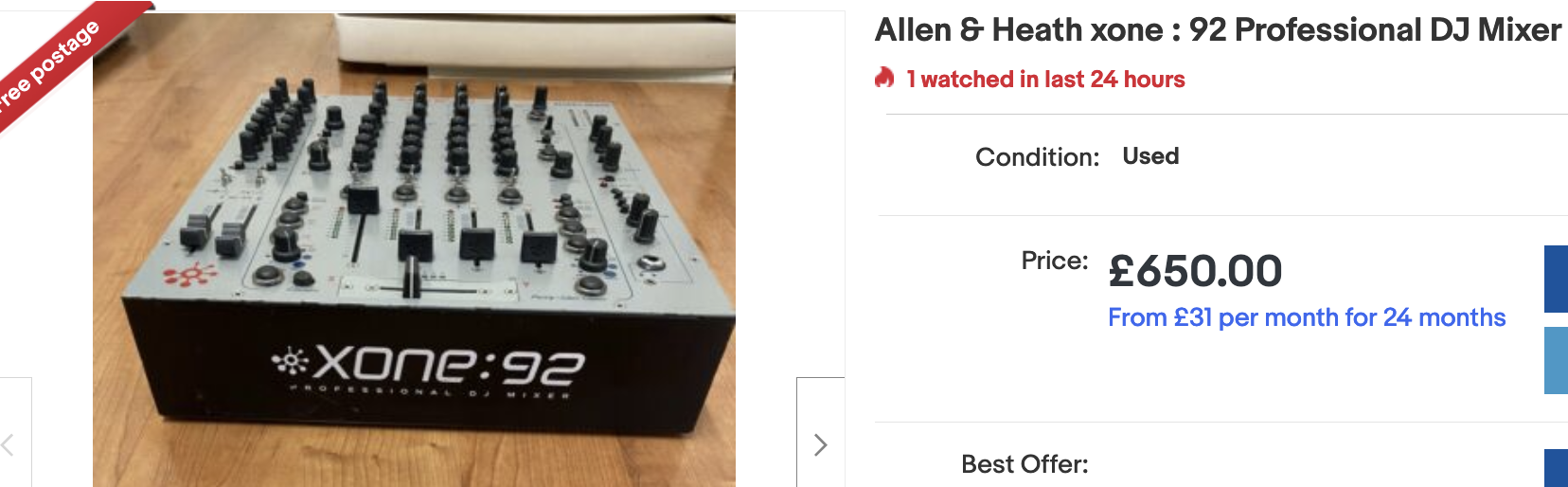Click the red Xone emblem on mixer
The image size is (1568, 487).
point(189,276)
